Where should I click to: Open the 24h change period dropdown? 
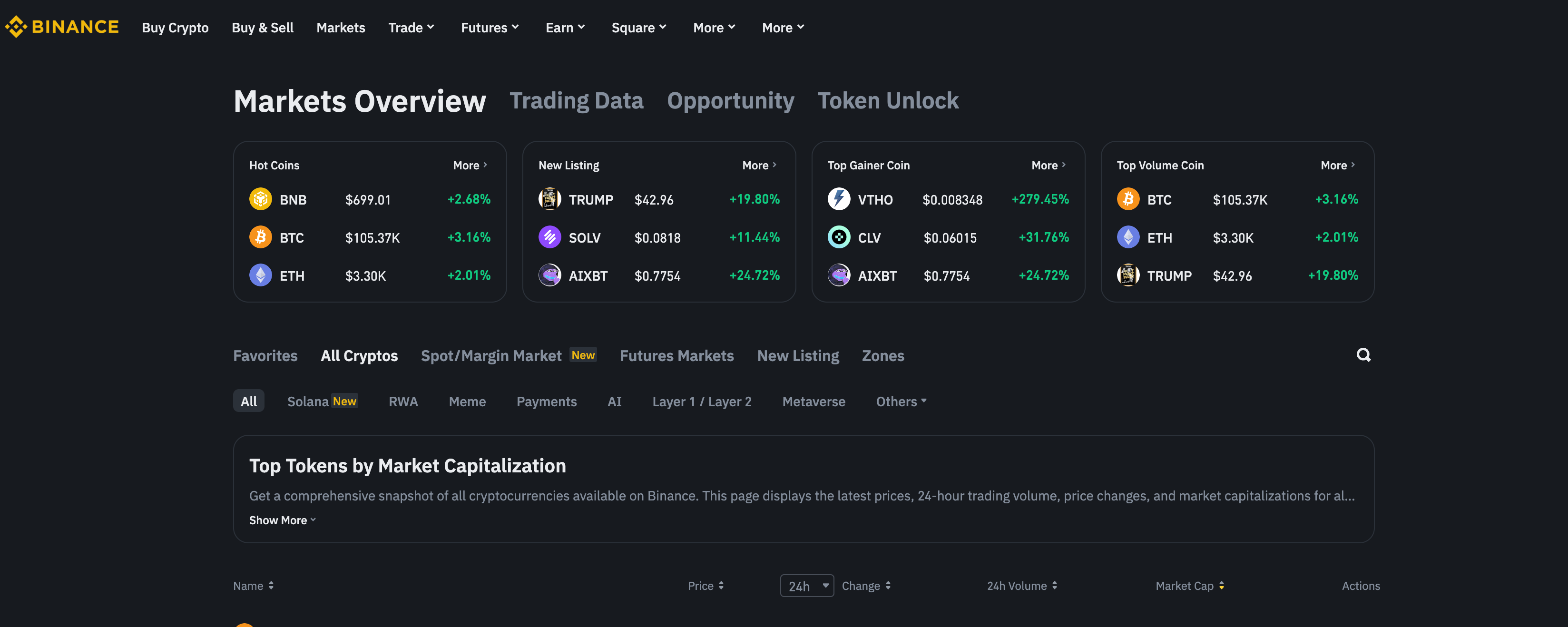click(x=806, y=585)
